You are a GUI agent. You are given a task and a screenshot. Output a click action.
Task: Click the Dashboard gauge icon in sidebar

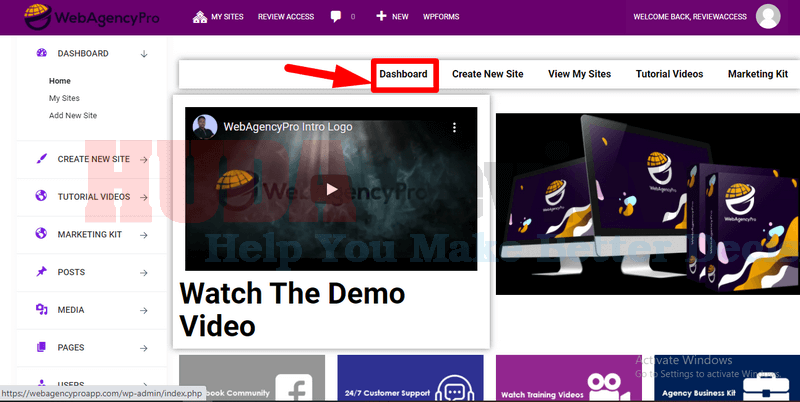[42, 53]
